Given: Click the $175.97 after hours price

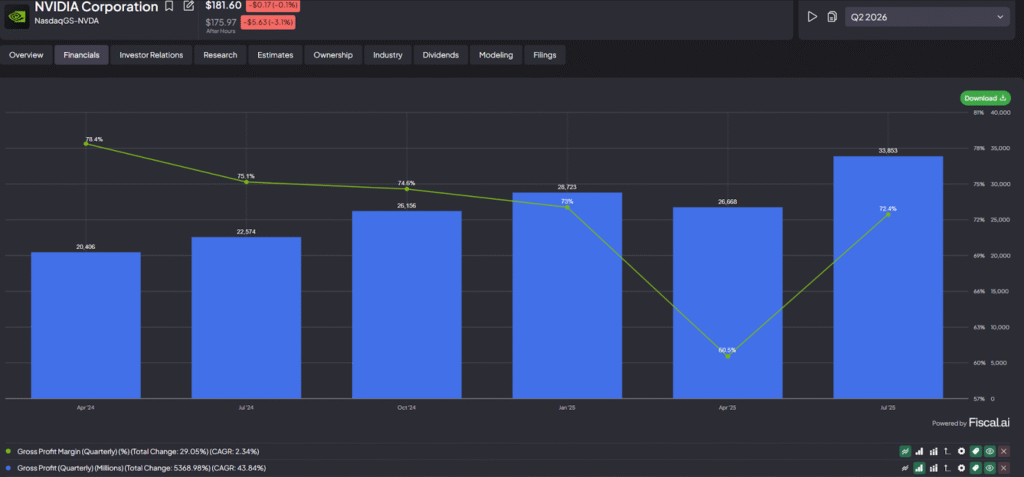Looking at the screenshot, I should (x=221, y=22).
